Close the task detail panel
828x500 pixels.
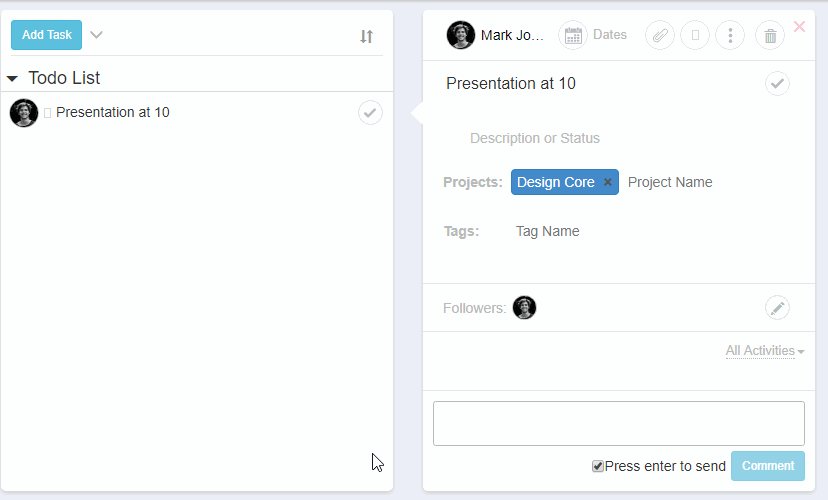799,27
